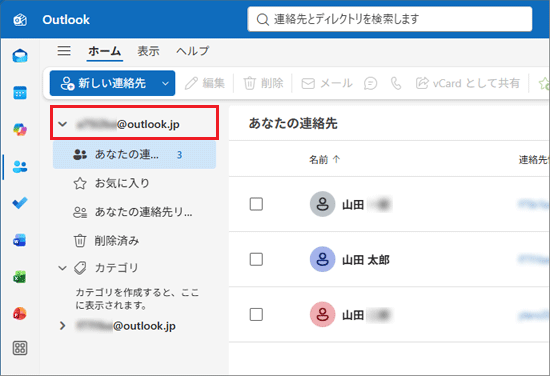Click the chat bubble toolbar icon

click(x=370, y=83)
